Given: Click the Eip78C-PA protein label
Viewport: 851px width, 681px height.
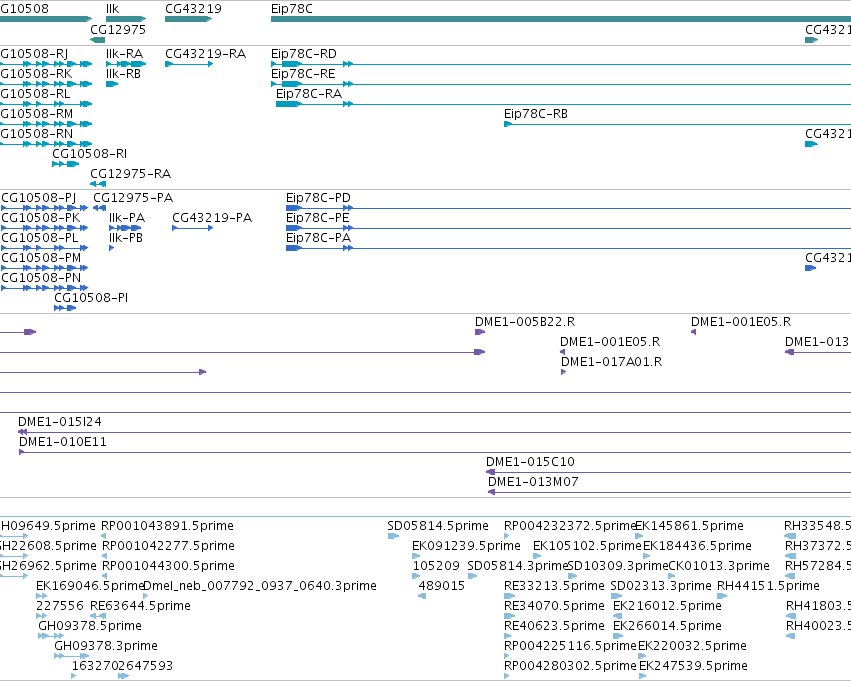Looking at the screenshot, I should (318, 238).
